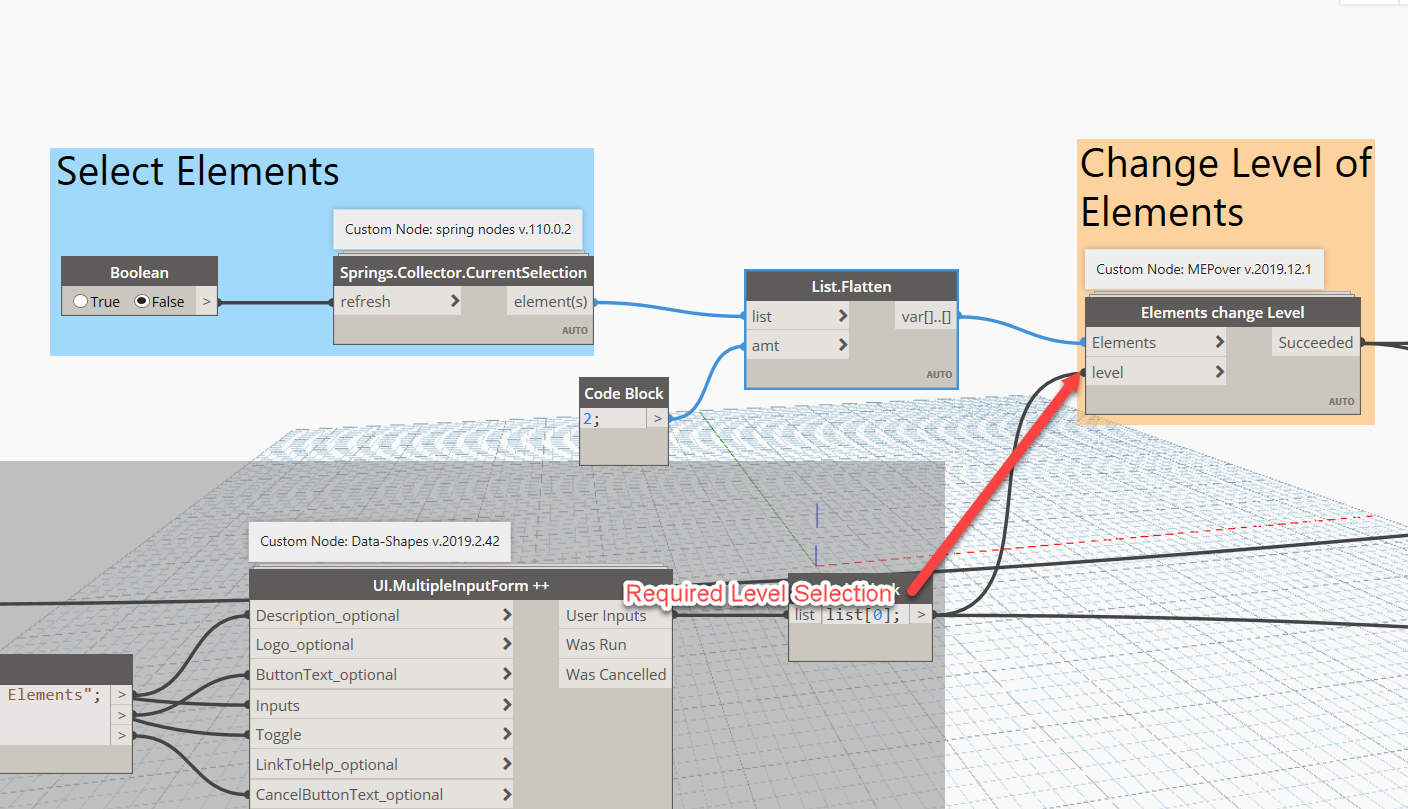1408x809 pixels.
Task: Click the "Select Elements" group title
Action: click(x=197, y=171)
